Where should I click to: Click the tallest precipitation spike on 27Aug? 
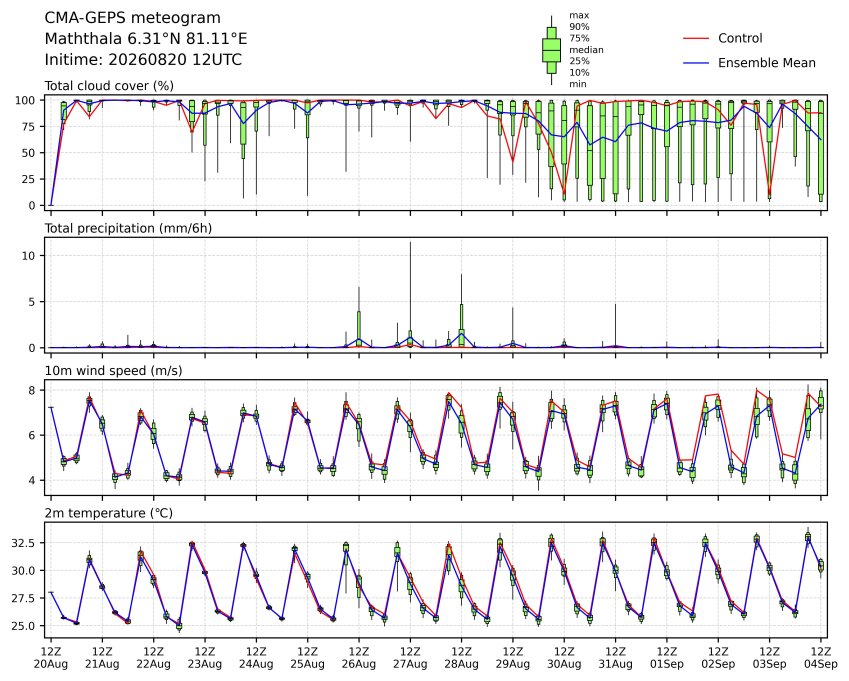pos(410,292)
